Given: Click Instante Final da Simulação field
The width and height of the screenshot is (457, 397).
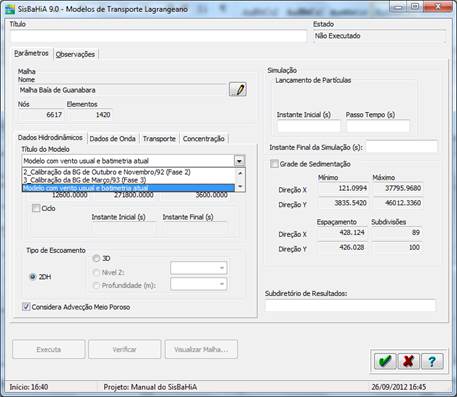Looking at the screenshot, I should (402, 147).
